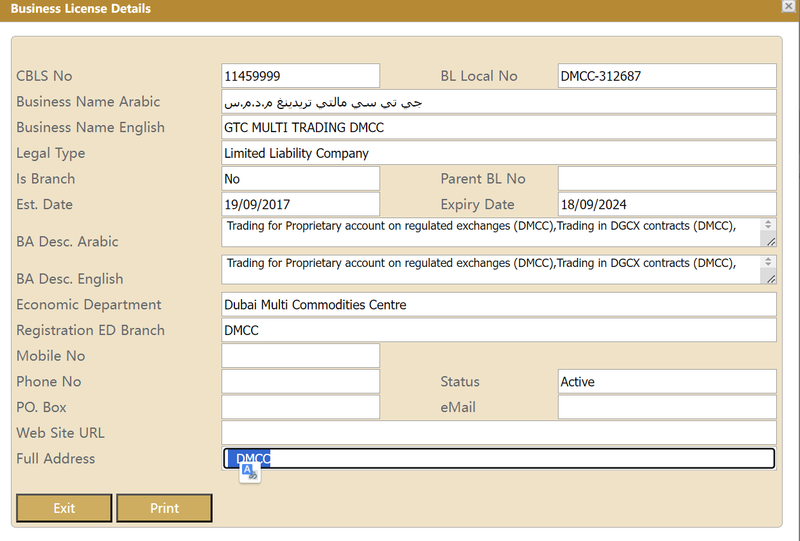Click the empty Web Site URL field
The height and width of the screenshot is (541, 800).
coord(499,433)
